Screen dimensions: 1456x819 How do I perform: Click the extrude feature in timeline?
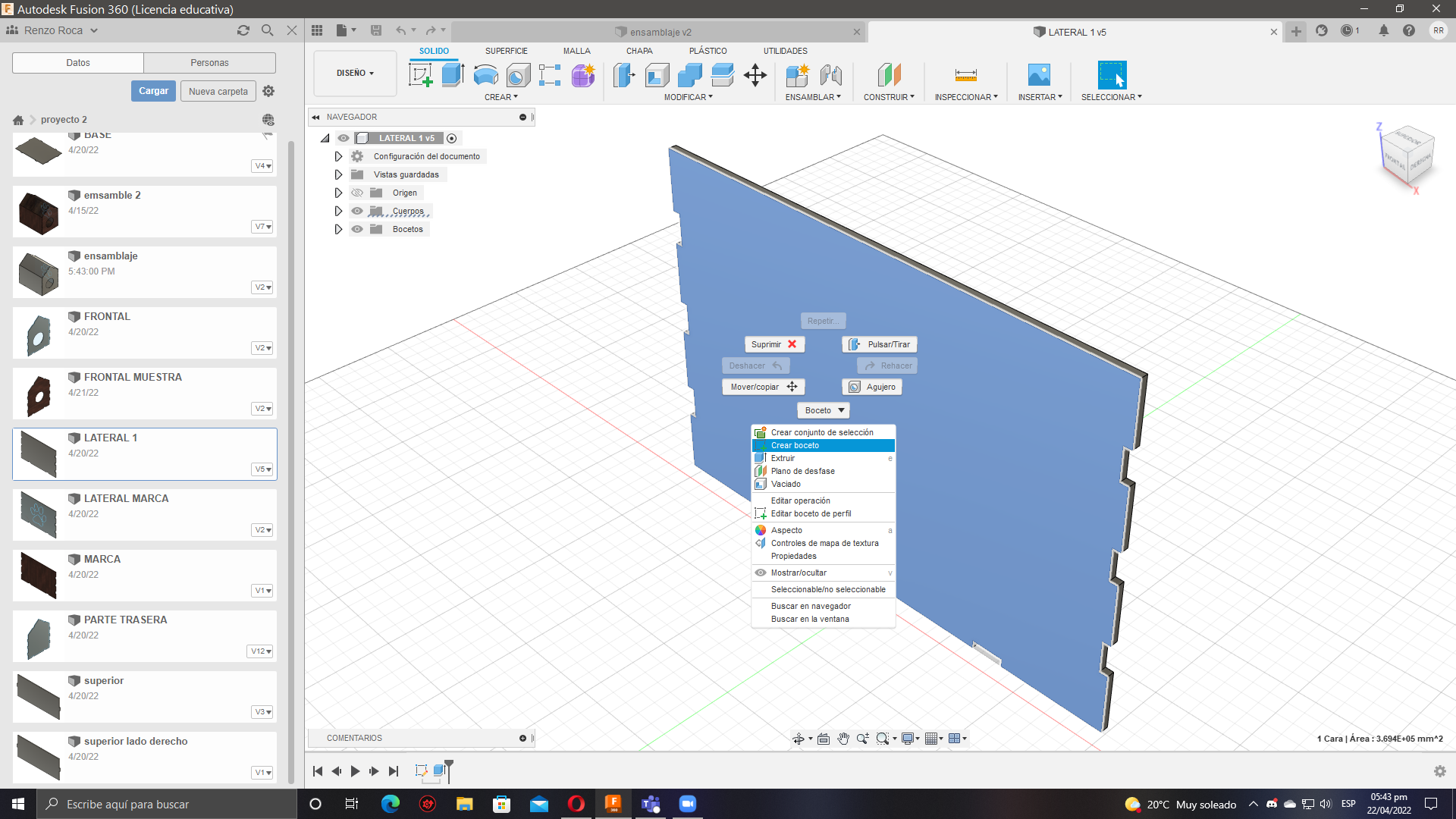click(439, 771)
